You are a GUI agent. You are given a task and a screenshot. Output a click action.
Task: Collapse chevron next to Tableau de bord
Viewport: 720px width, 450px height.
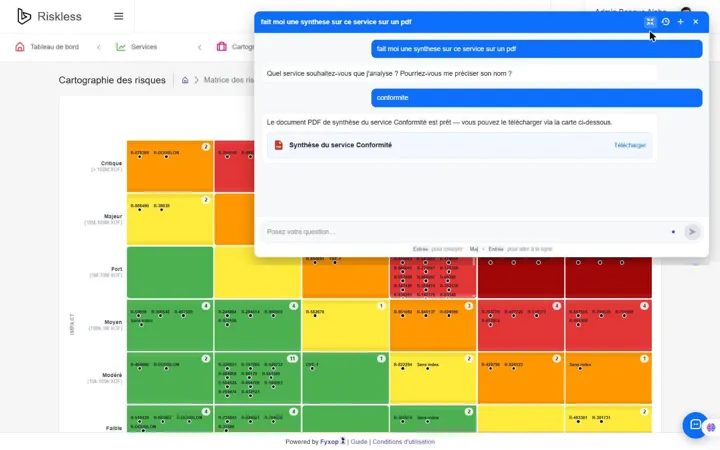point(98,47)
